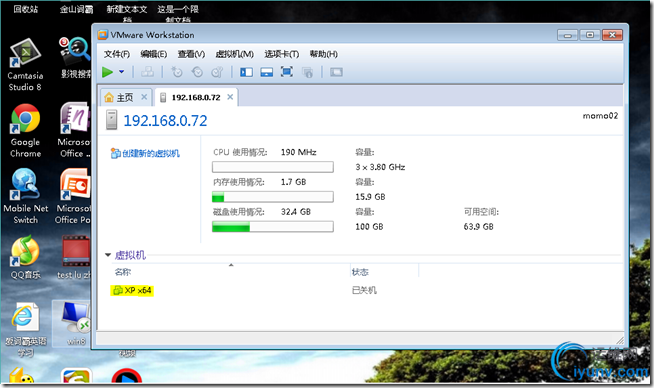Click the 已关机 status cell
Viewport: 654px width, 388px height.
click(x=364, y=290)
